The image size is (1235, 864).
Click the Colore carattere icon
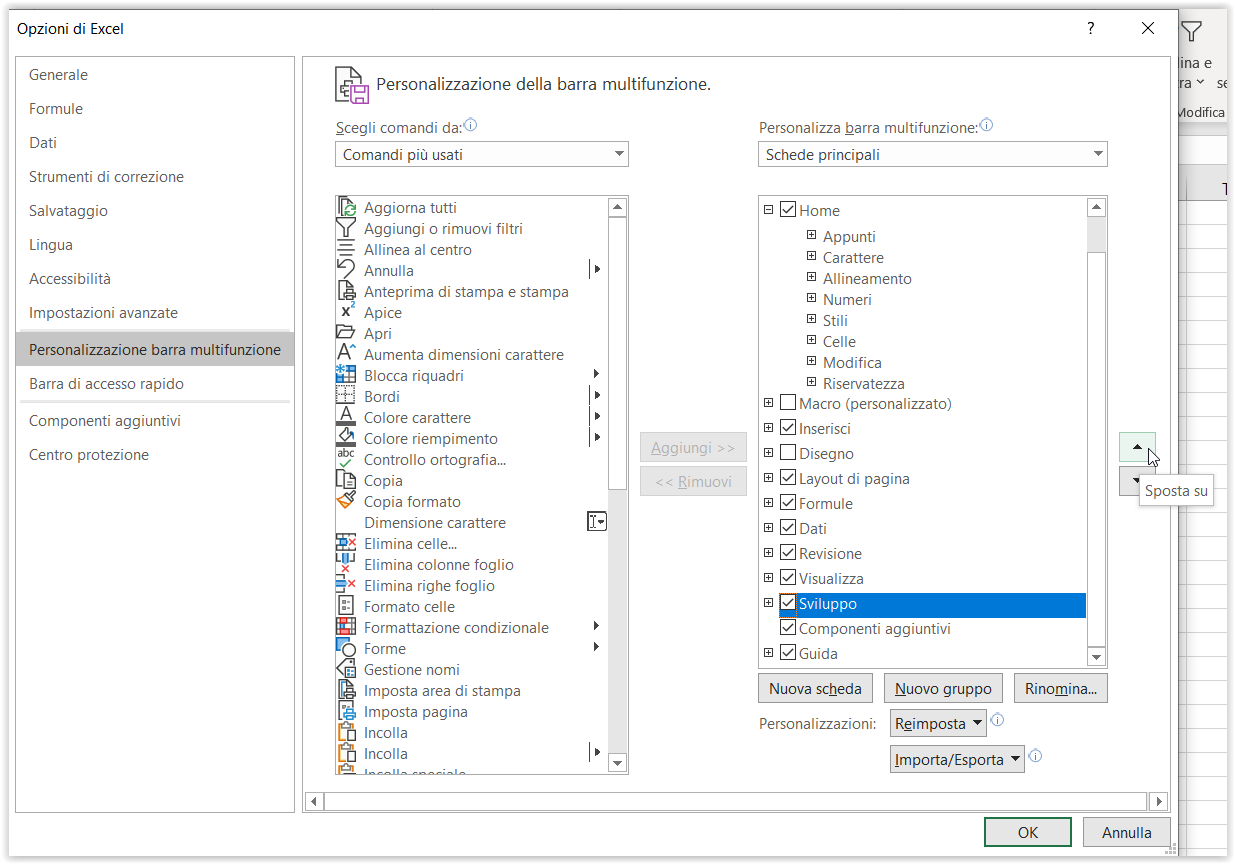(x=346, y=417)
